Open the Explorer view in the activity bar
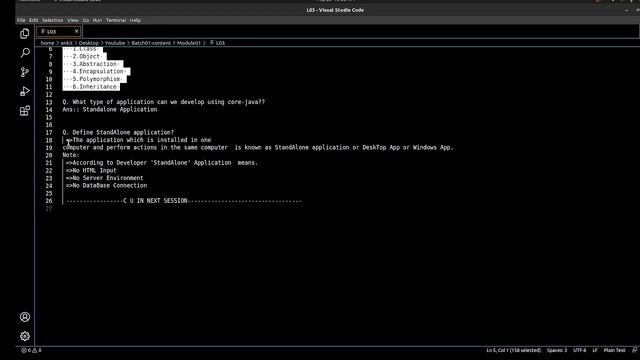Image resolution: width=640 pixels, height=360 pixels. pos(24,33)
